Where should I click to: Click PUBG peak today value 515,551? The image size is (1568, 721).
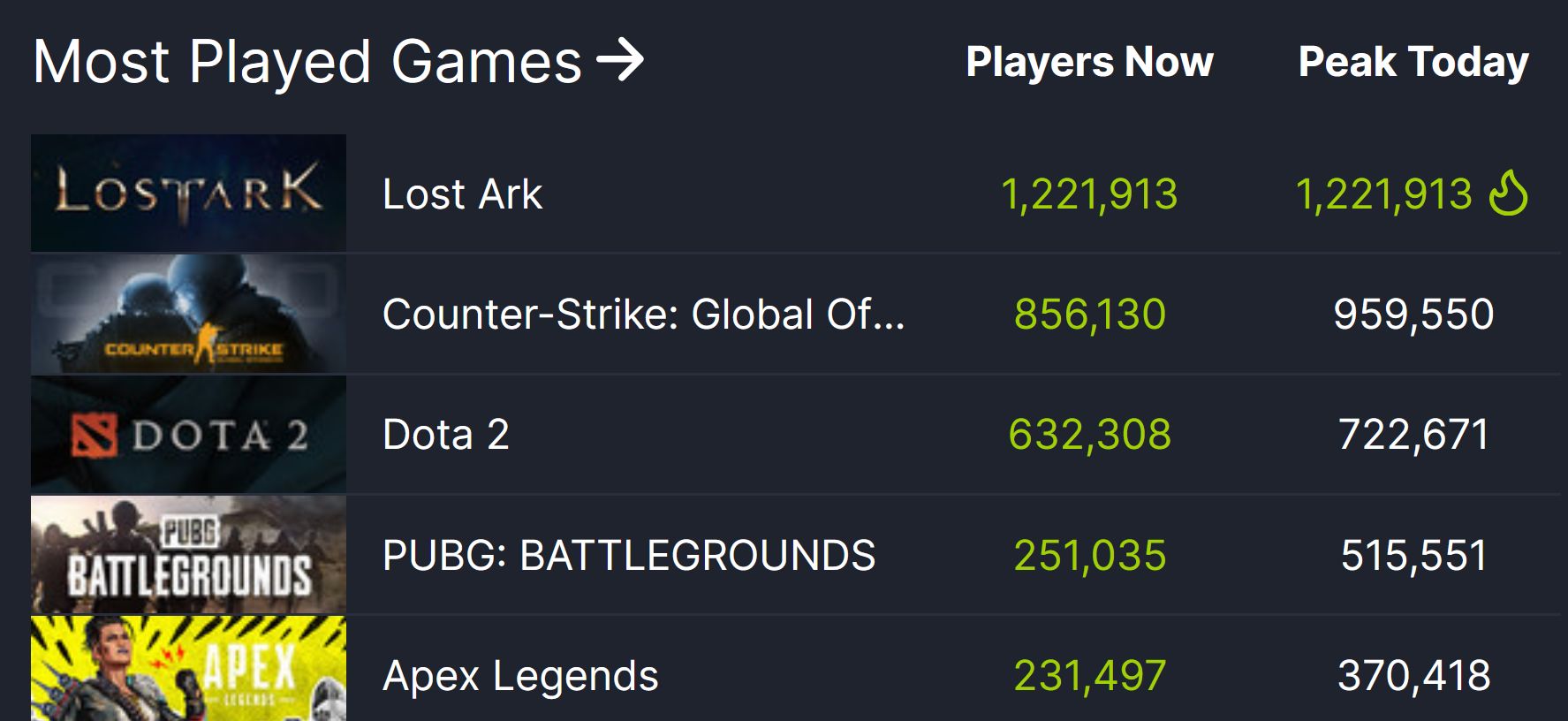pos(1413,556)
